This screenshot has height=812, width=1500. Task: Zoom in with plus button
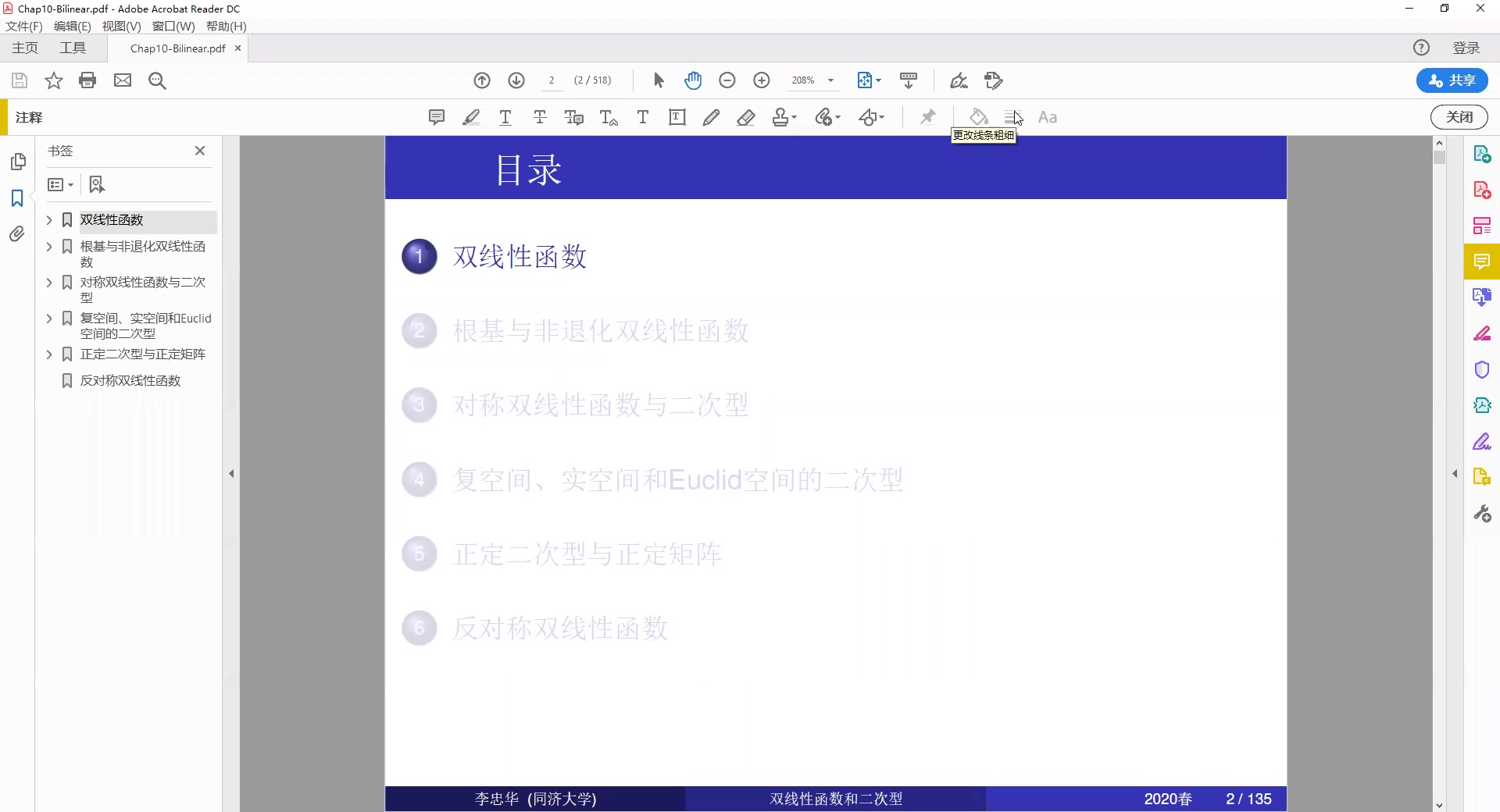tap(762, 80)
